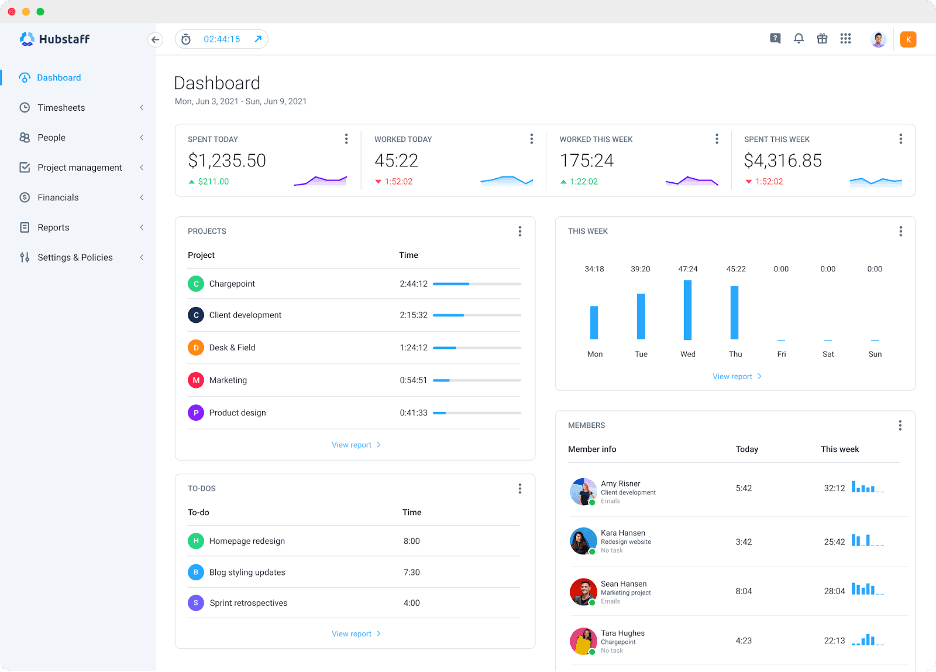This screenshot has width=936, height=672.
Task: Collapse the sidebar with the back arrow
Action: 155,40
